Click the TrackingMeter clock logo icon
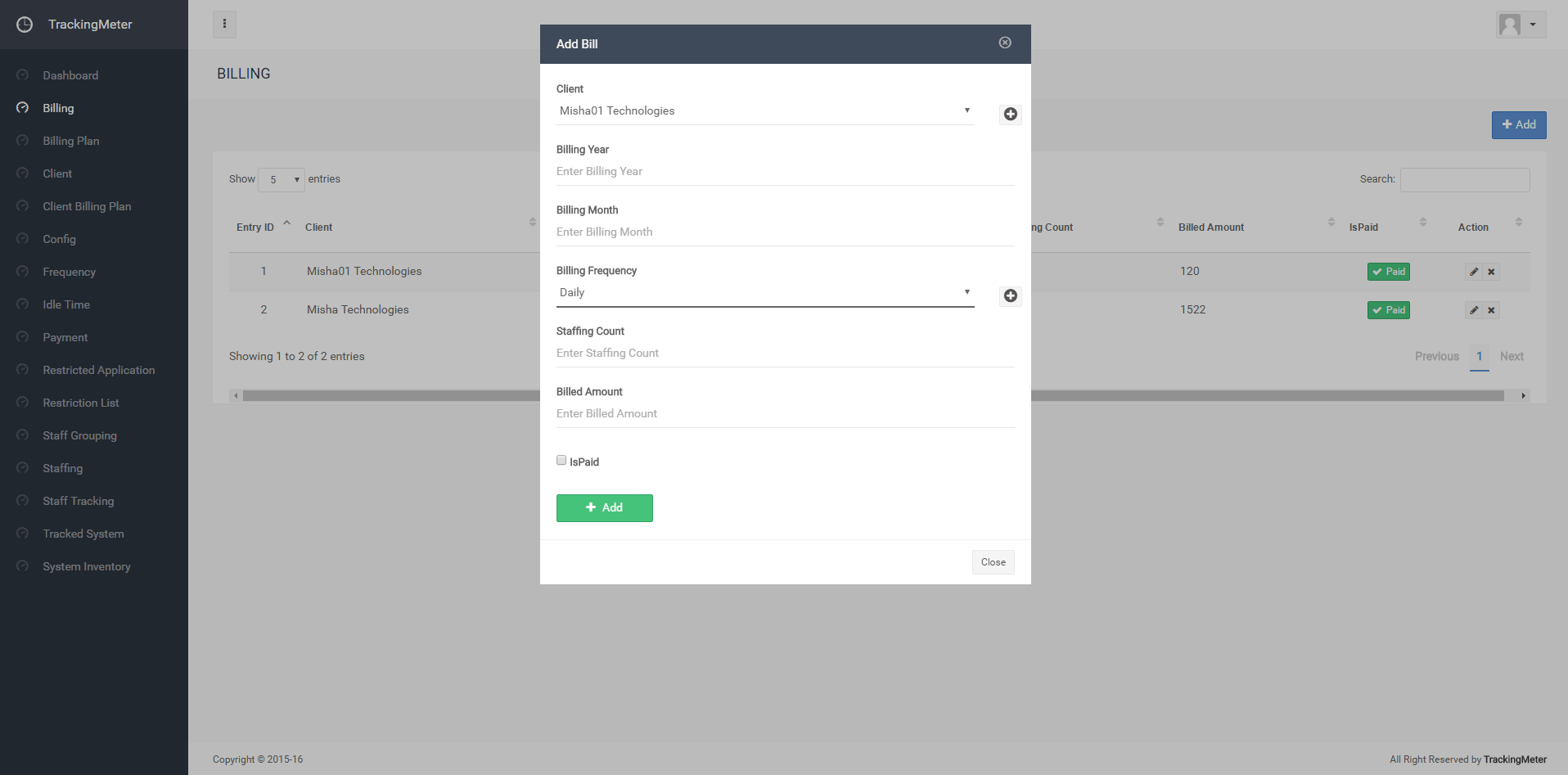This screenshot has height=775, width=1568. point(25,25)
